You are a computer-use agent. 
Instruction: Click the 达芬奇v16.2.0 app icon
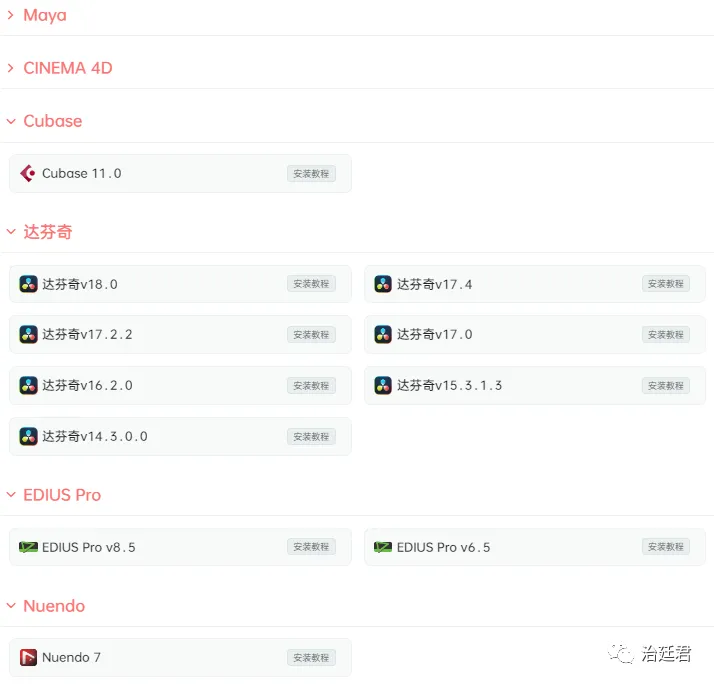coord(28,386)
